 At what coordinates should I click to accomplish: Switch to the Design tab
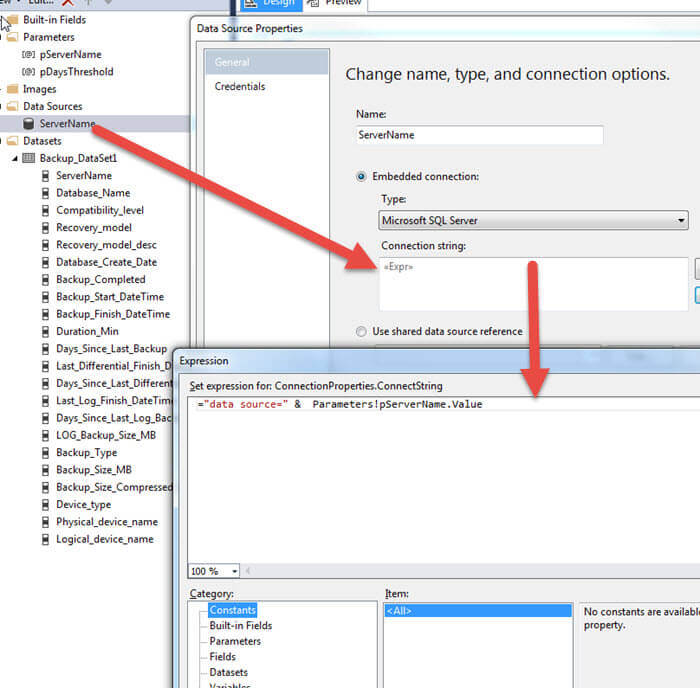coord(270,4)
